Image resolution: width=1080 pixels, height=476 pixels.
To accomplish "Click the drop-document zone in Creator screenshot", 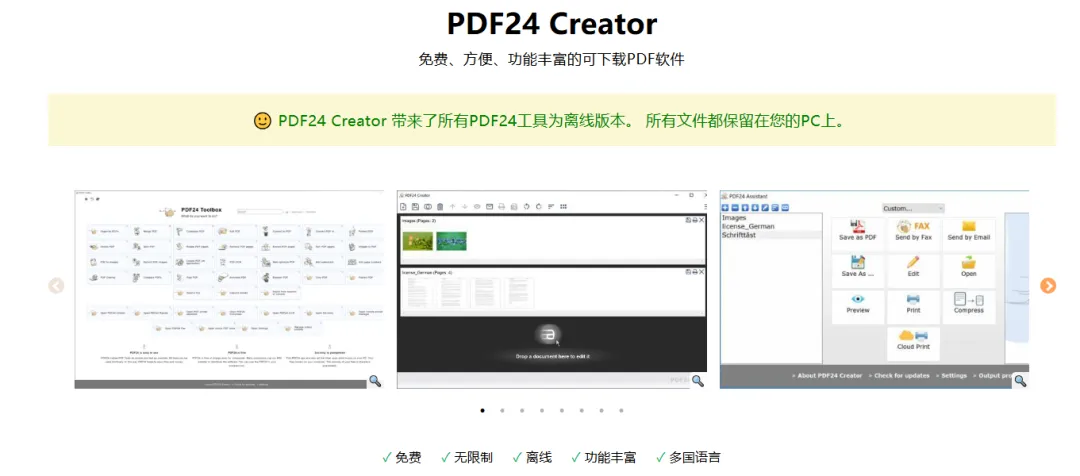I will (x=552, y=344).
